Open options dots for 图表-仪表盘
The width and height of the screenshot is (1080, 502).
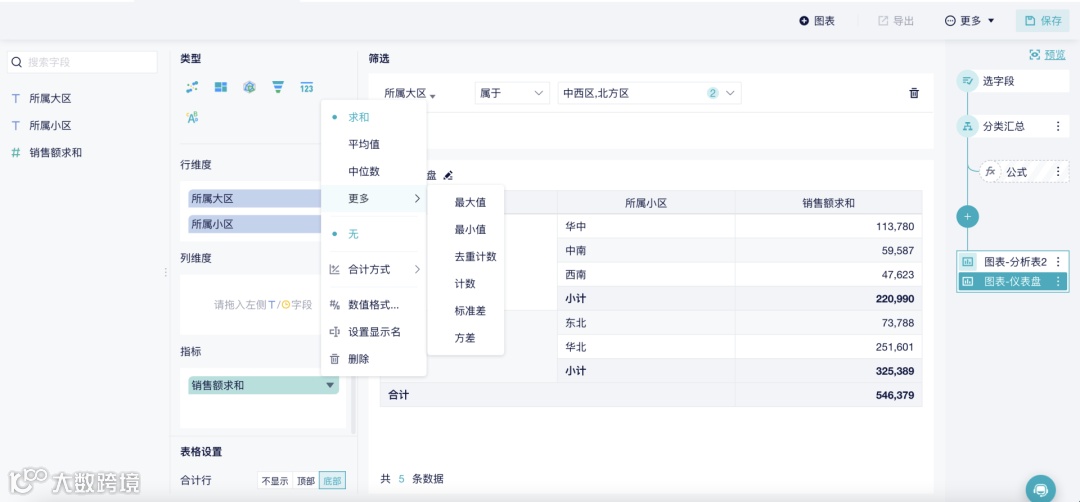pyautogui.click(x=1058, y=282)
